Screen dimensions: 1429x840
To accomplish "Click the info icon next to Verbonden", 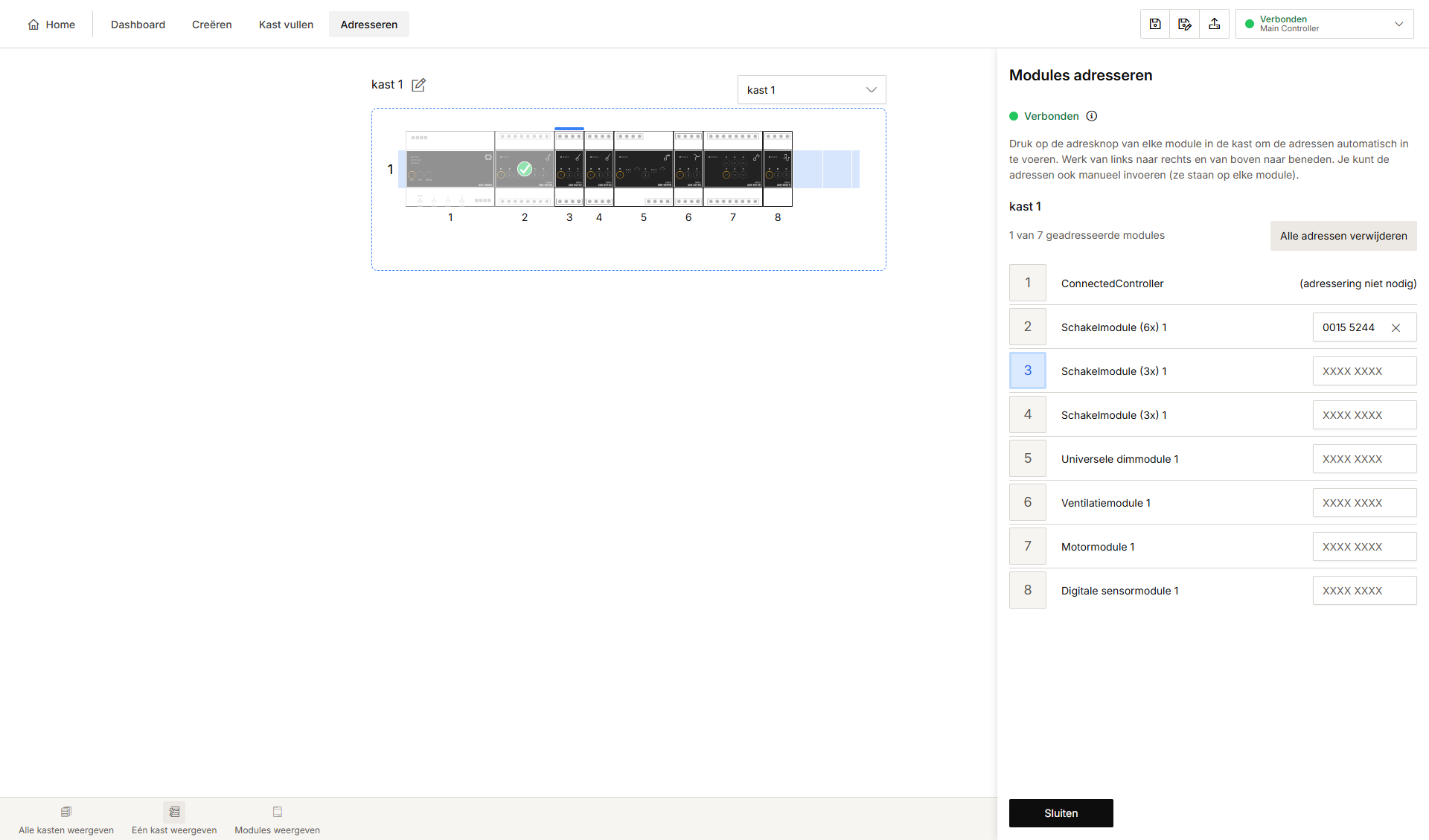I will click(x=1092, y=116).
